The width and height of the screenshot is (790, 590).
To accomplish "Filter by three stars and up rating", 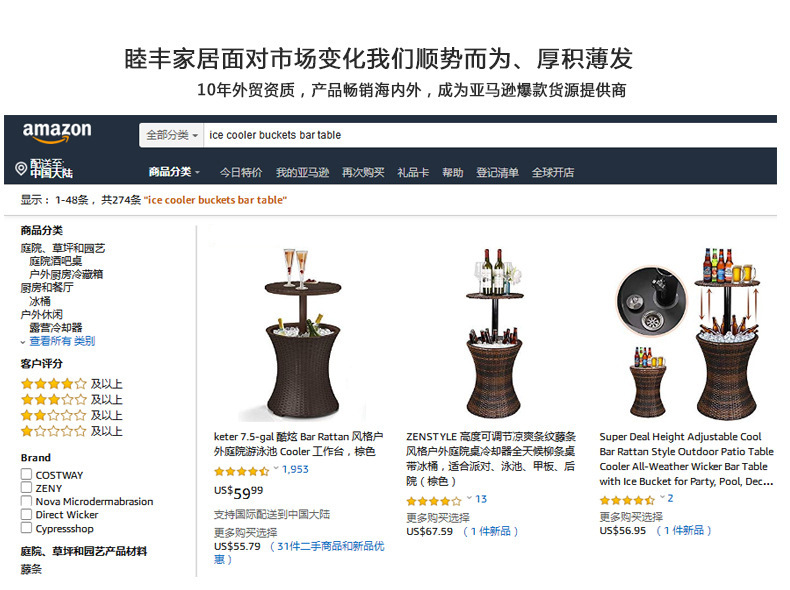I will point(72,400).
